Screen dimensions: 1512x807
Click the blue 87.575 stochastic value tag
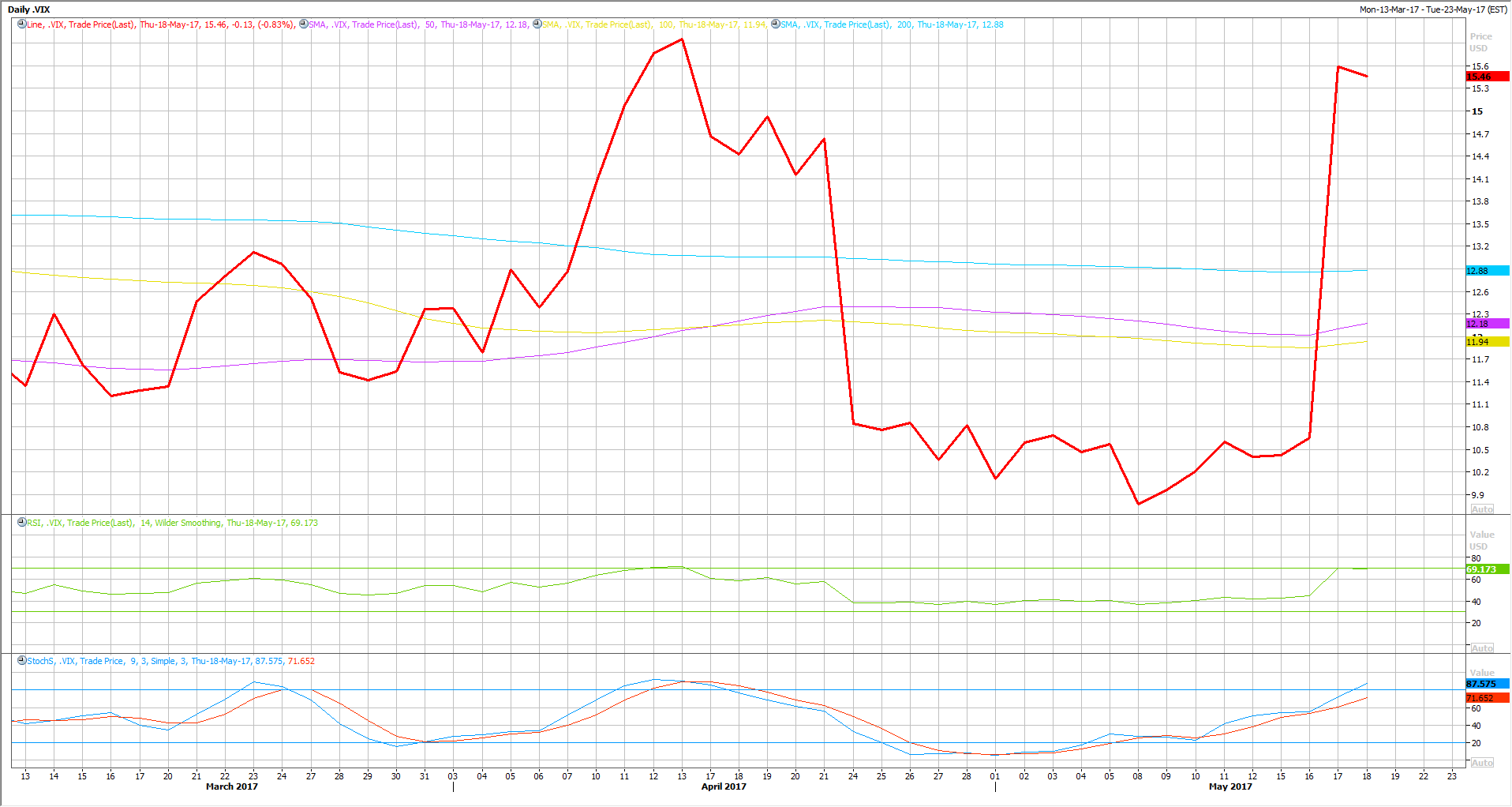point(1487,684)
